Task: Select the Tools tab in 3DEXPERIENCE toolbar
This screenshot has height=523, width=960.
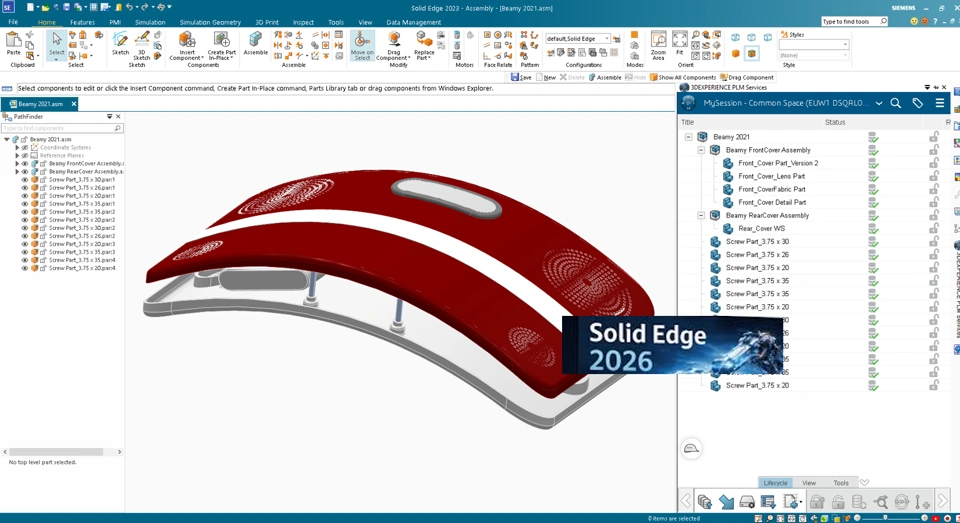Action: (841, 483)
